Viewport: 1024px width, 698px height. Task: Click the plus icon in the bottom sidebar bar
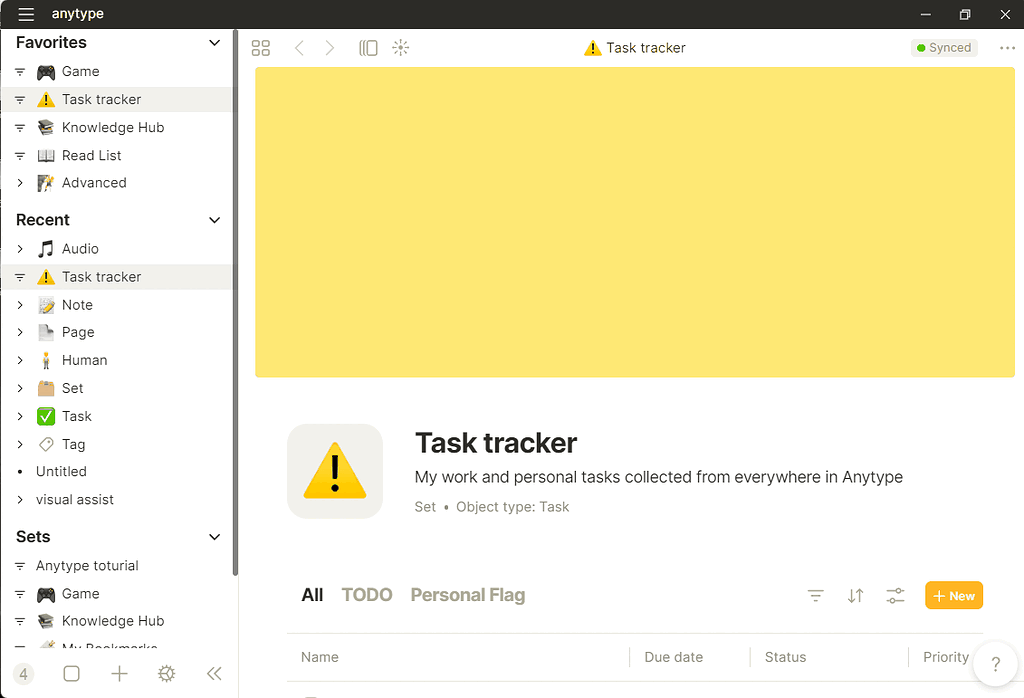pos(119,673)
